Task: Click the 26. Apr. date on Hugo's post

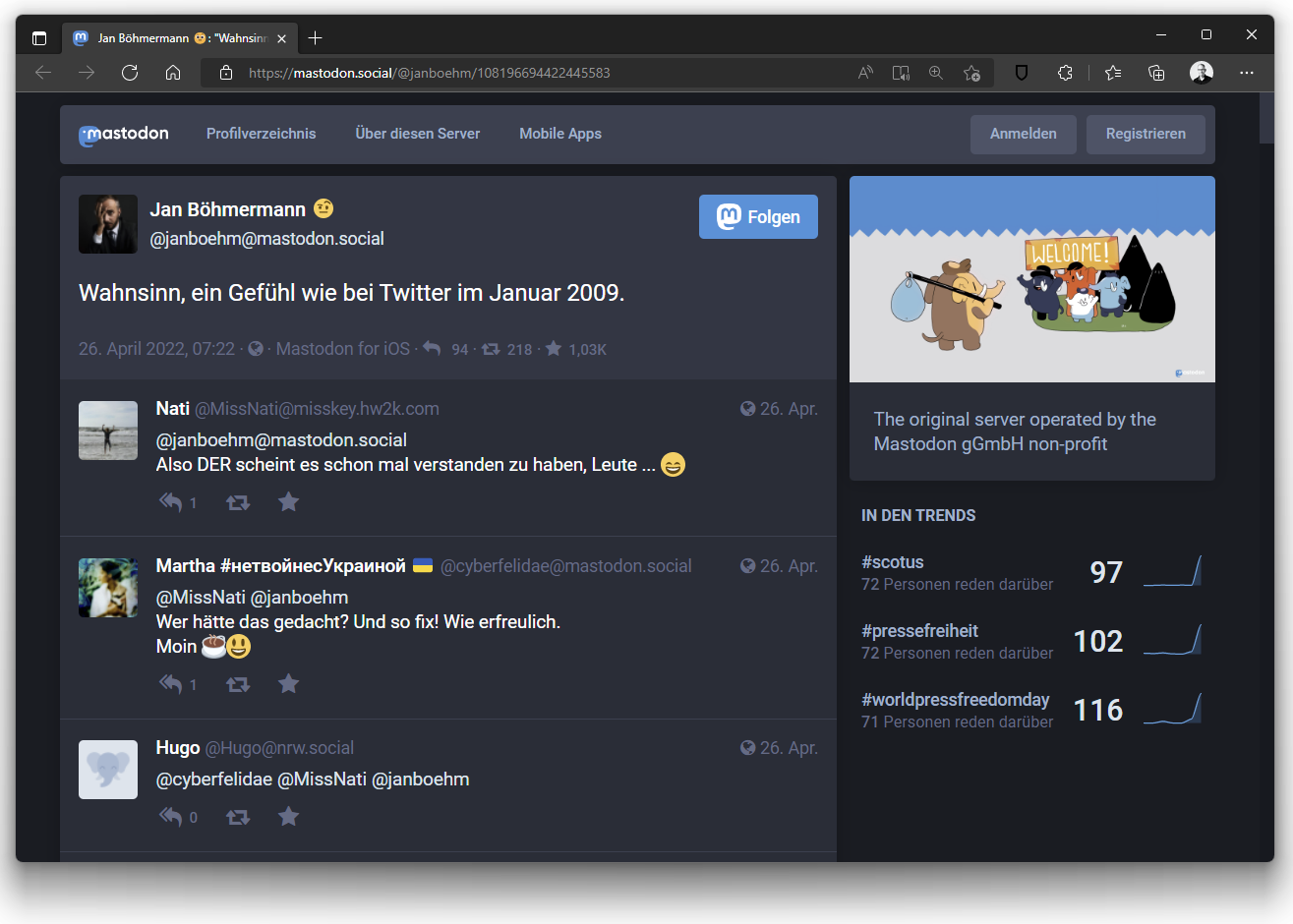Action: (x=789, y=748)
